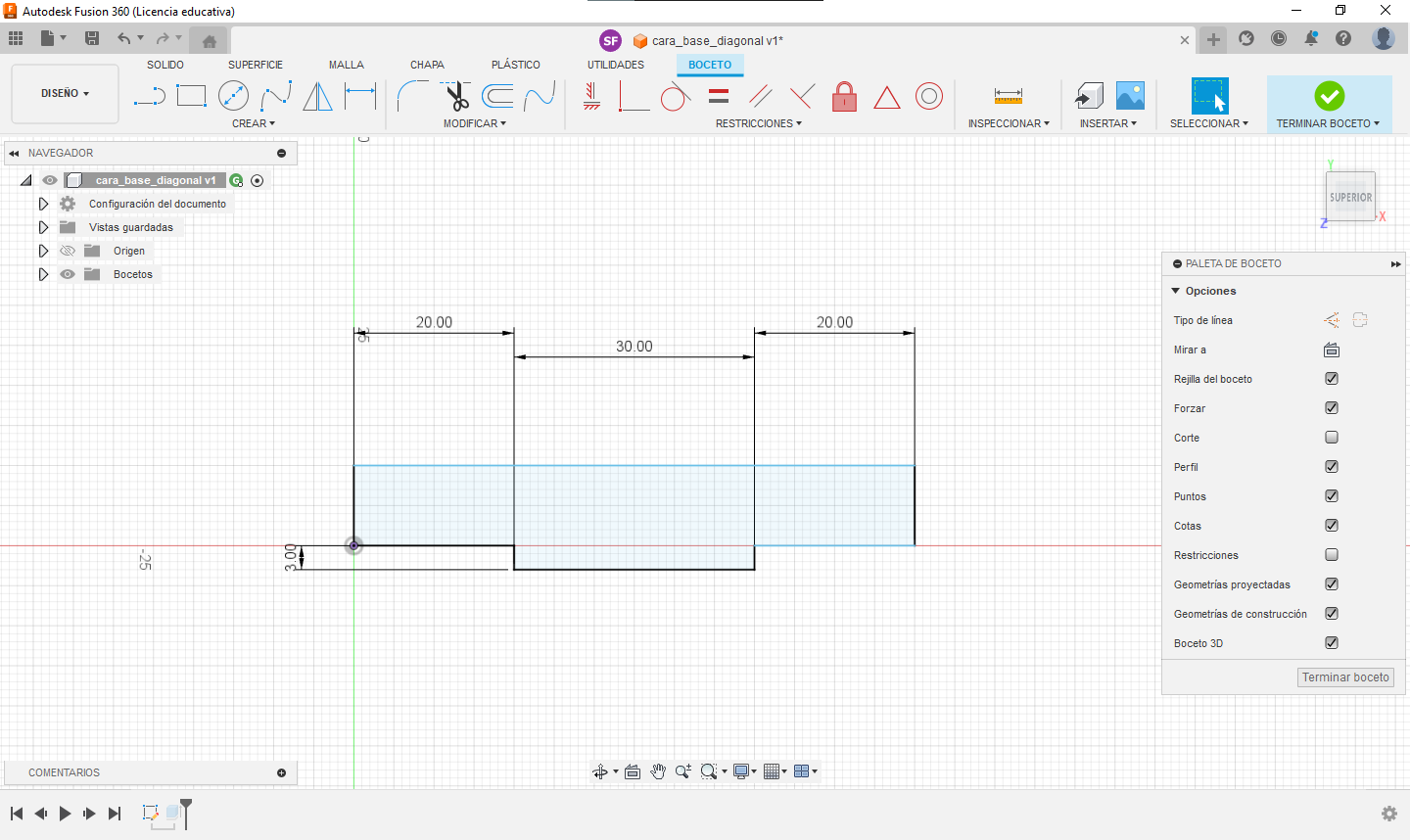Click the Terminar boceto button
The image size is (1410, 840).
[x=1345, y=677]
